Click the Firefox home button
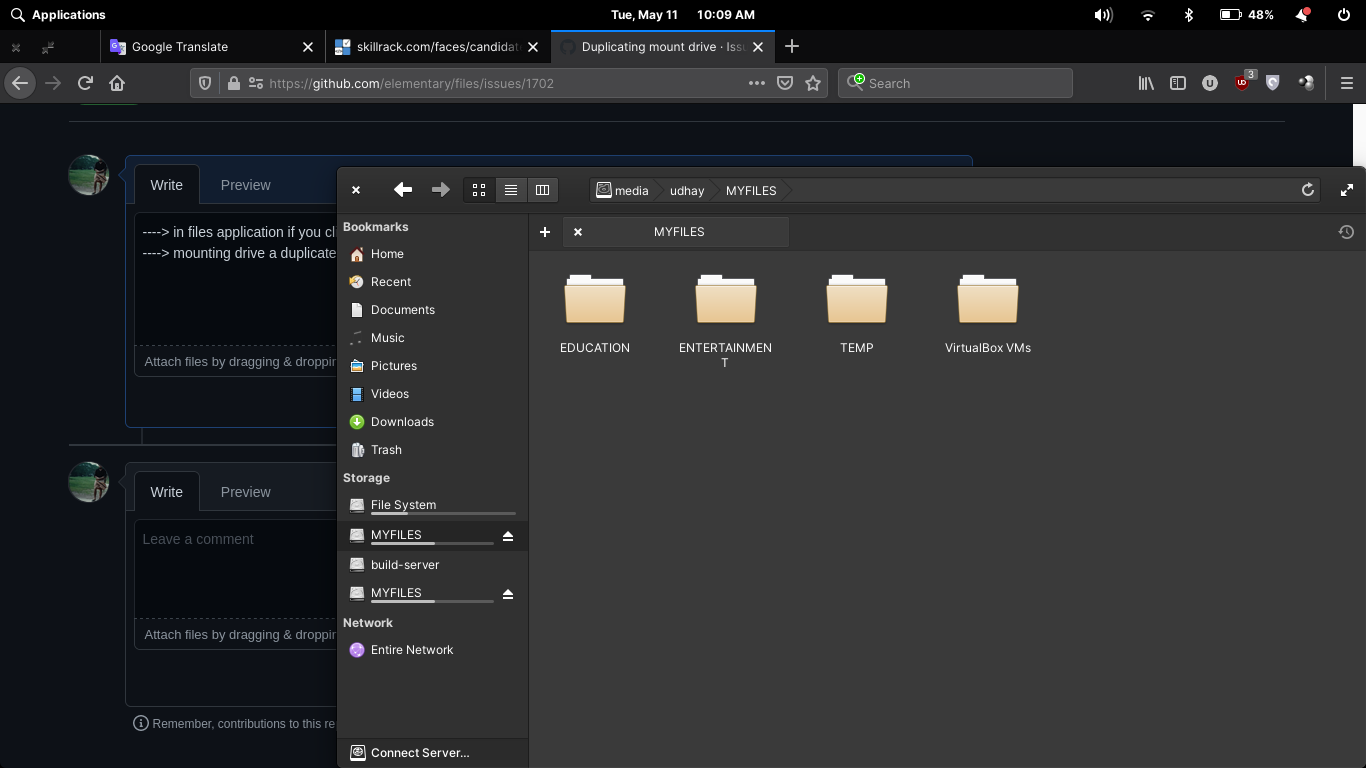1366x768 pixels. 117,83
